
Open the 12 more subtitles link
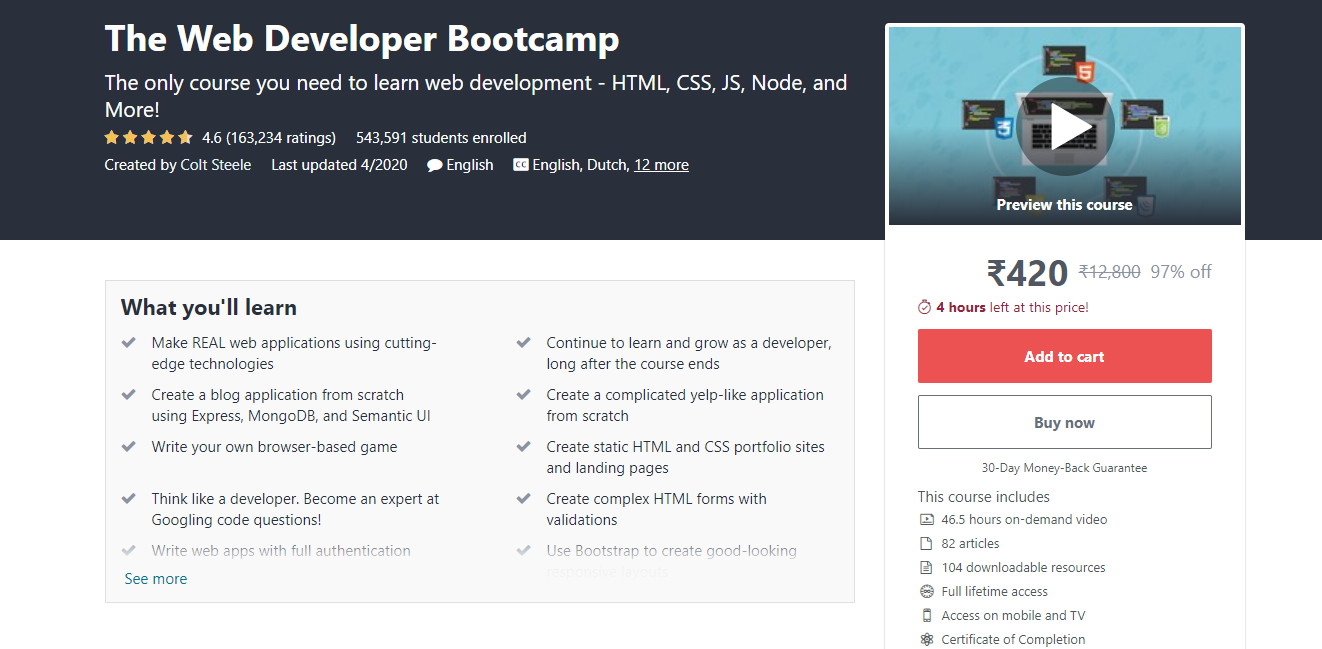click(x=661, y=165)
